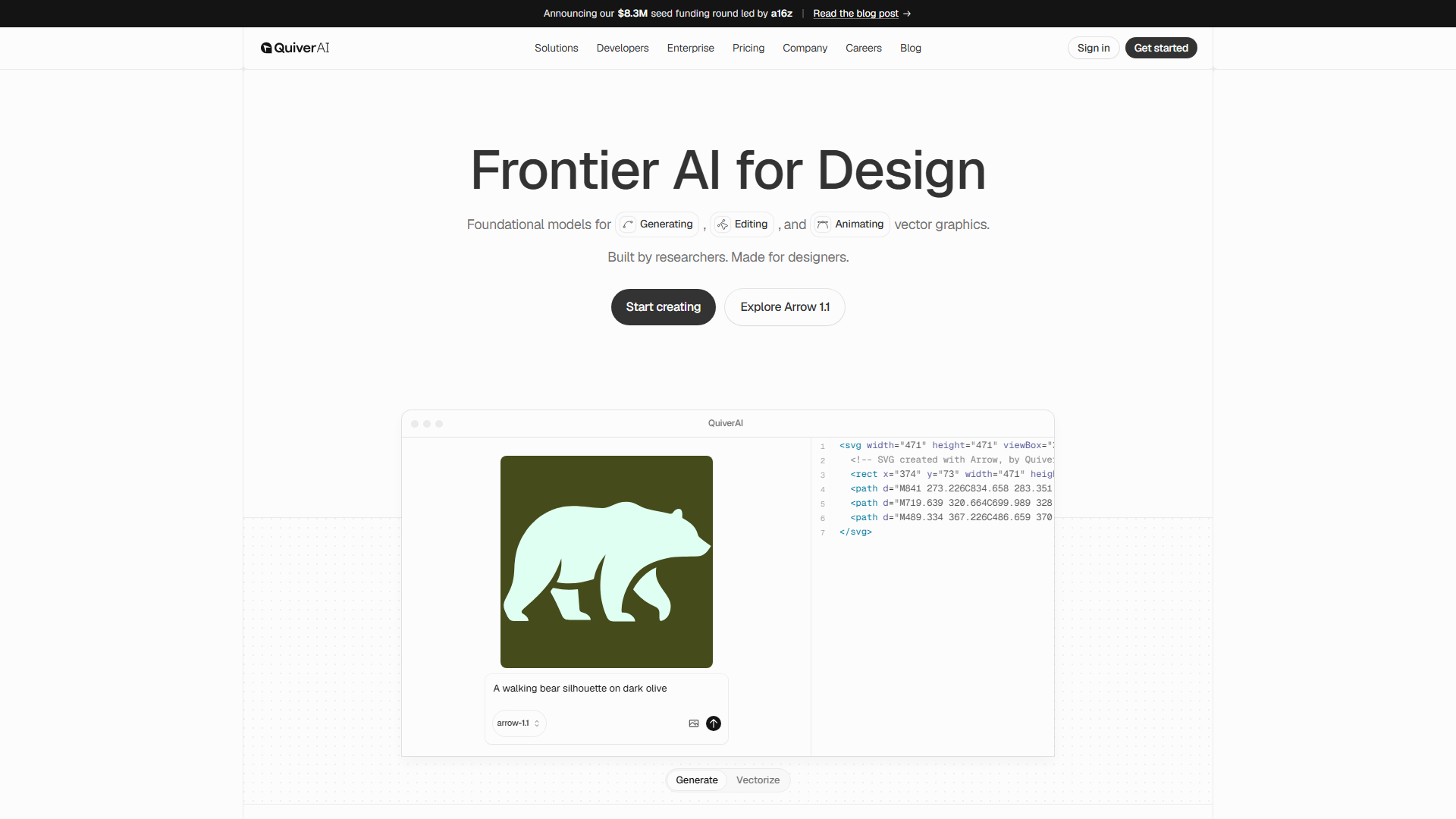Click the 'Built by researchers' tagline text

[728, 257]
